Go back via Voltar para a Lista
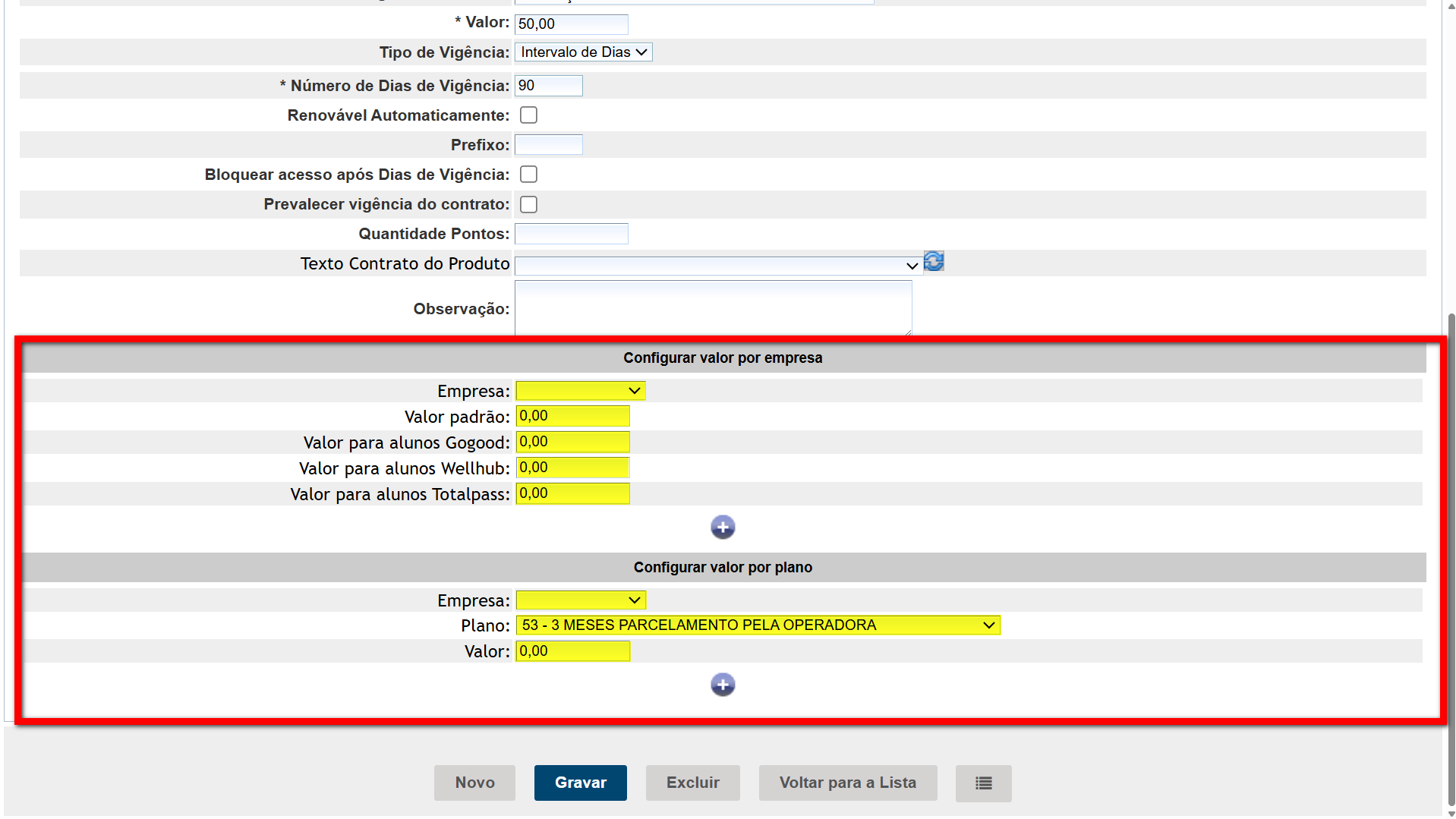Viewport: 1456px width, 819px height. click(847, 783)
